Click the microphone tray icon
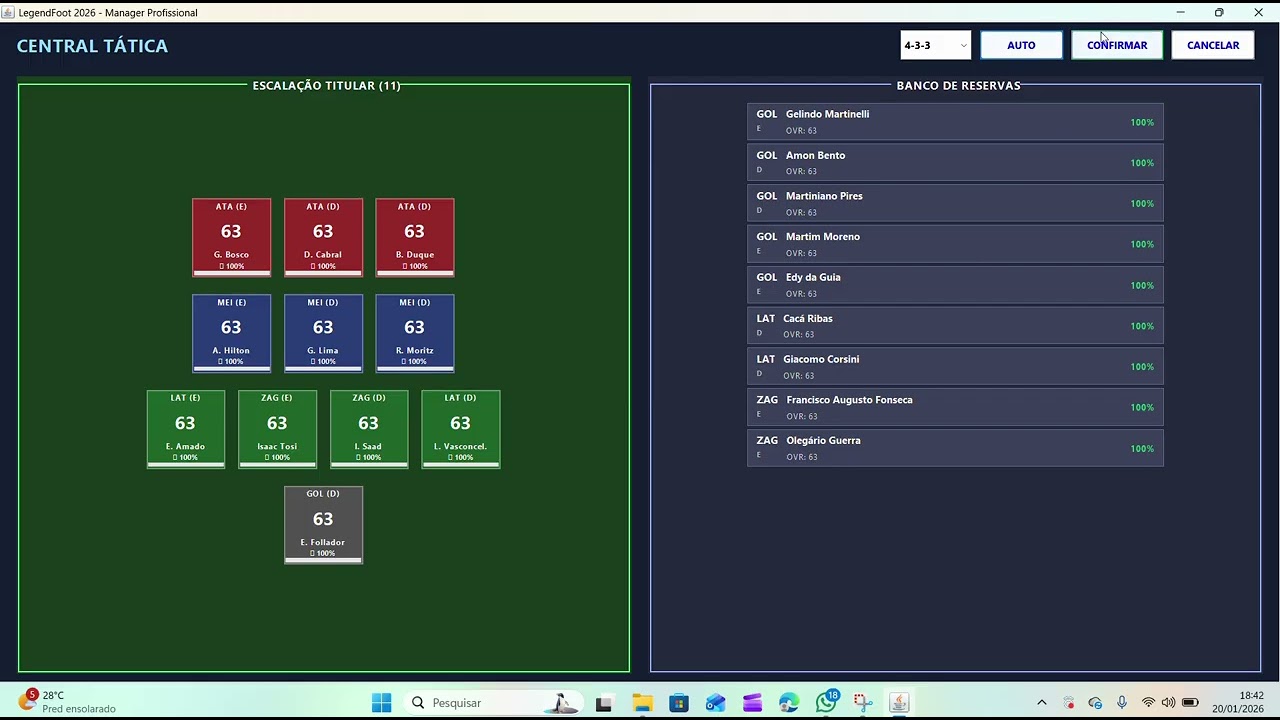This screenshot has height=720, width=1280. click(x=1122, y=703)
